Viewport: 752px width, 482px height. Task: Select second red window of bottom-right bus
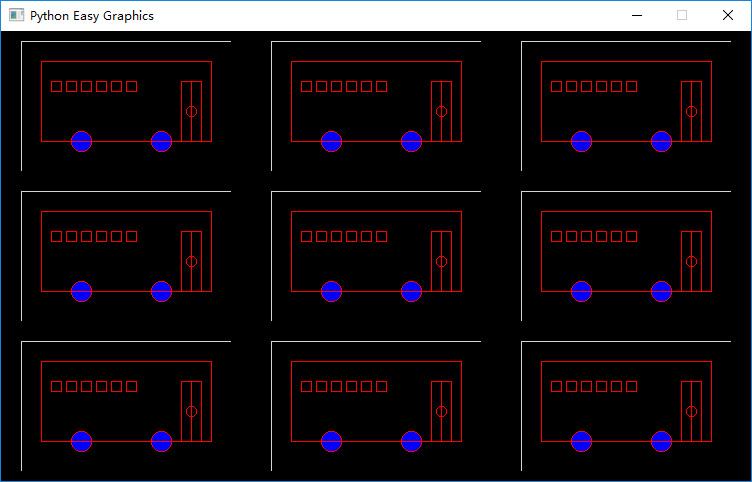coord(572,386)
